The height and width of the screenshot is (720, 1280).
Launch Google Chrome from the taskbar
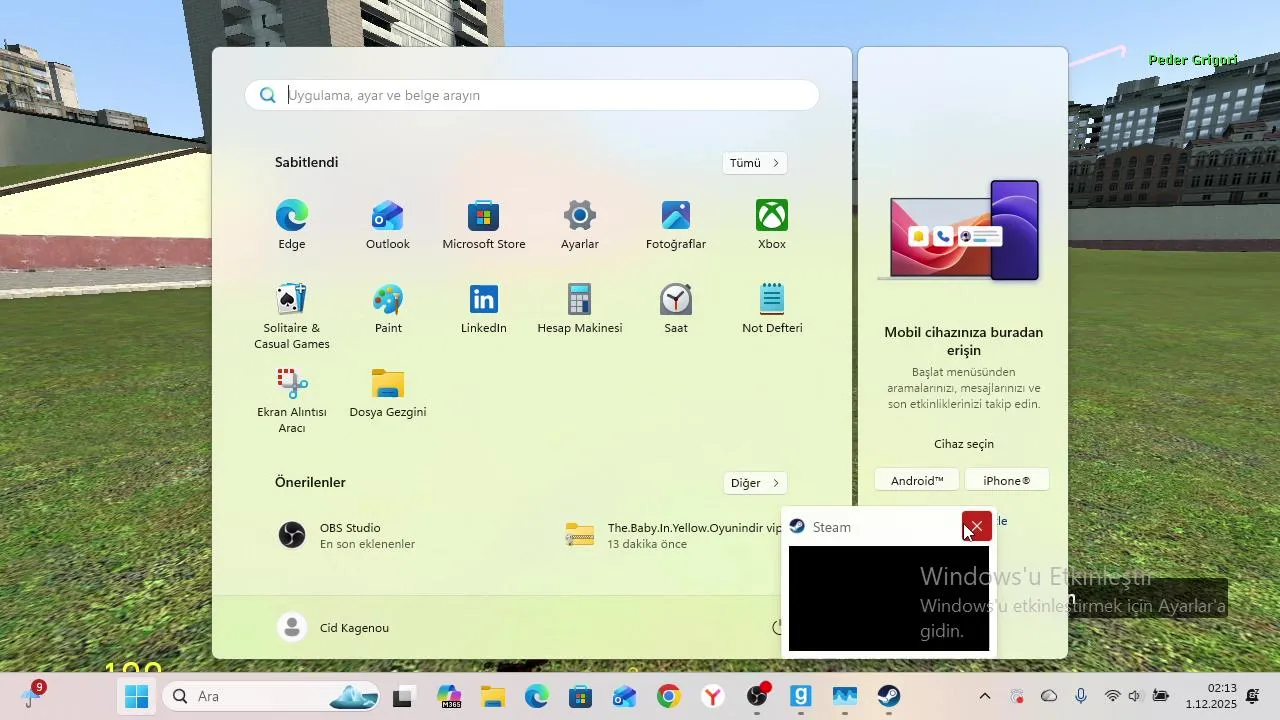click(669, 697)
